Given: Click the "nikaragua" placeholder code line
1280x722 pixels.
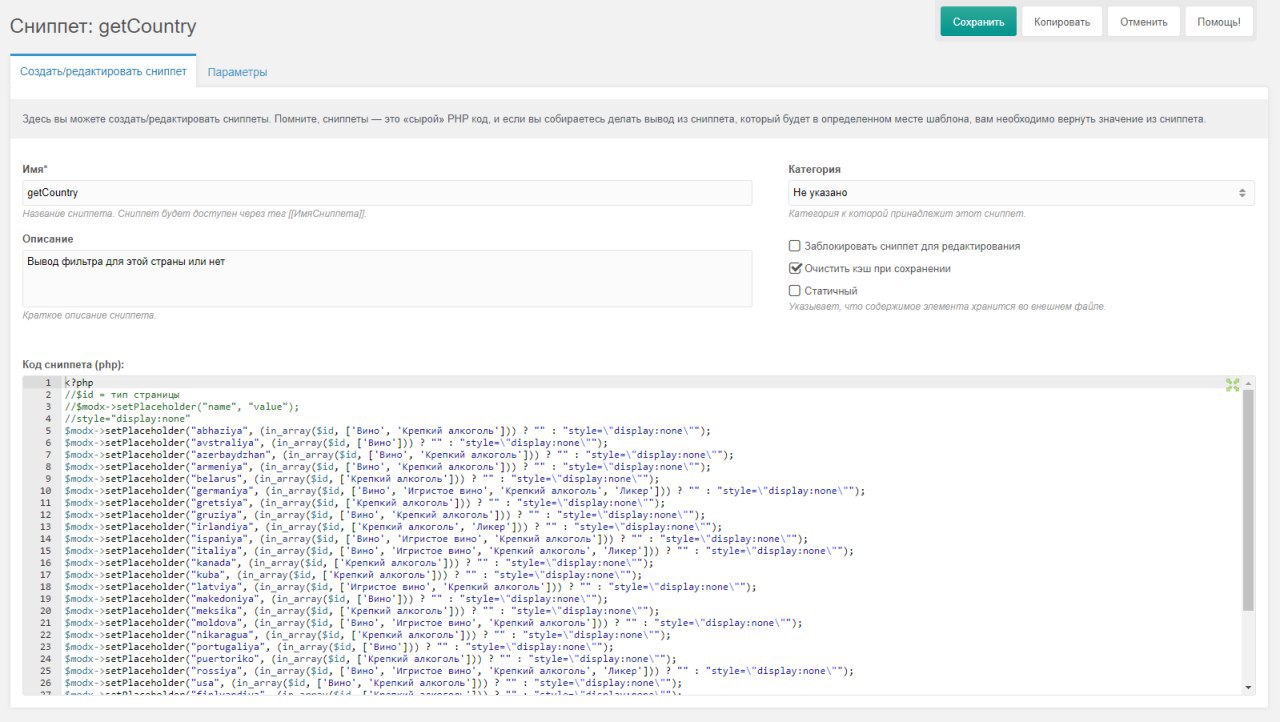Looking at the screenshot, I should coord(367,635).
